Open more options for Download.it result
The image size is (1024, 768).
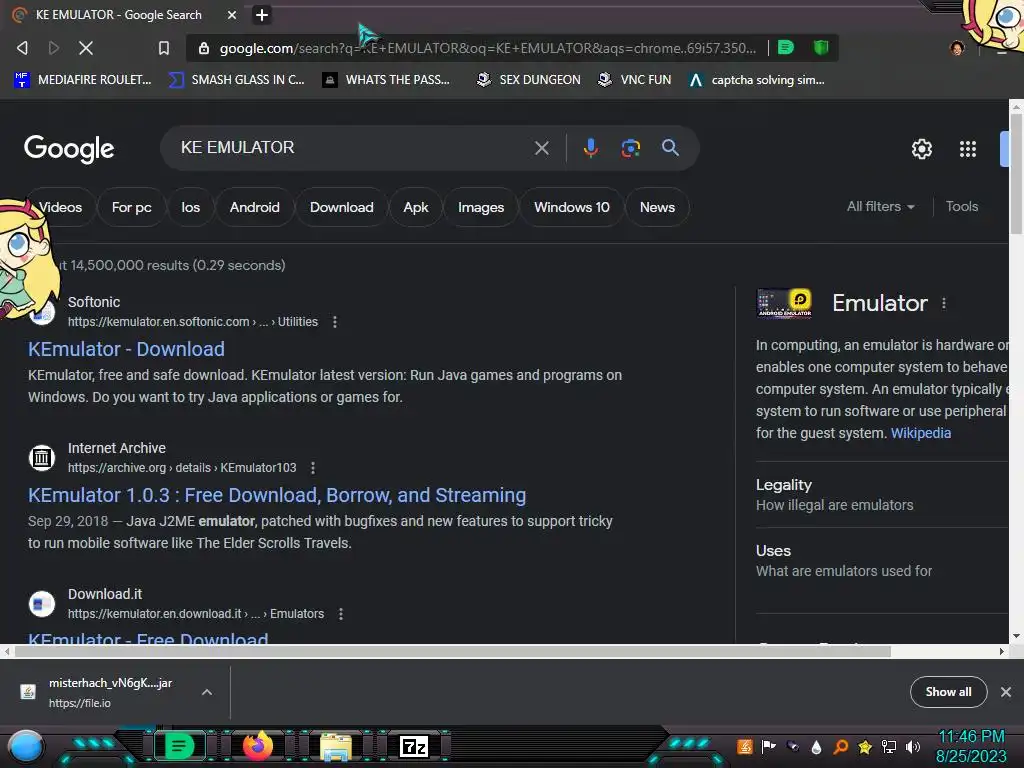point(341,614)
